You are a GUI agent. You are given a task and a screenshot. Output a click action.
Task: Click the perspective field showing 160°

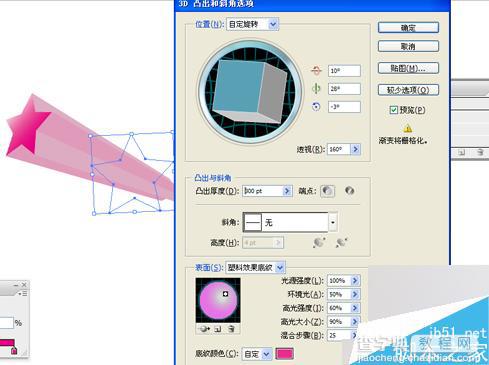click(x=339, y=149)
